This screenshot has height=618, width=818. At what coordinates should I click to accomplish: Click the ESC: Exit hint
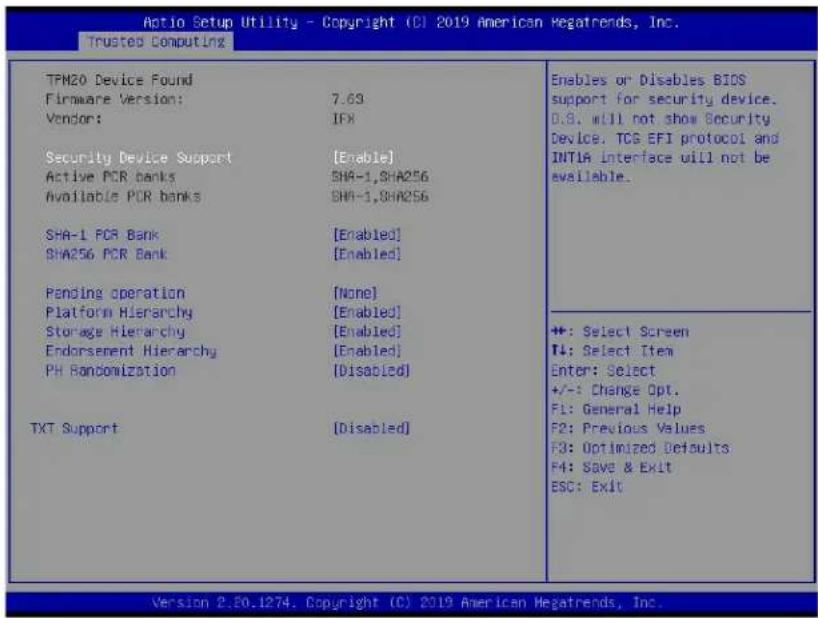pos(587,486)
